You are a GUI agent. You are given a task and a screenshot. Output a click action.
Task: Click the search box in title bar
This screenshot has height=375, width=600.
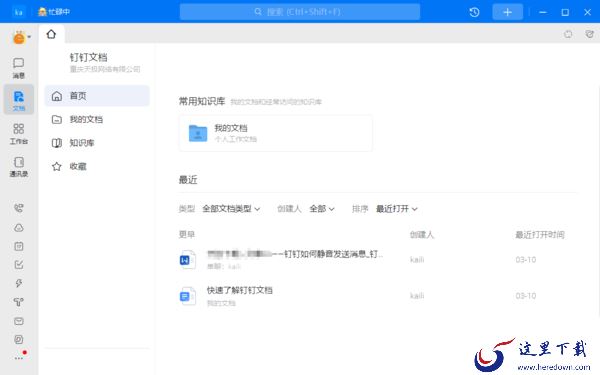click(x=300, y=12)
